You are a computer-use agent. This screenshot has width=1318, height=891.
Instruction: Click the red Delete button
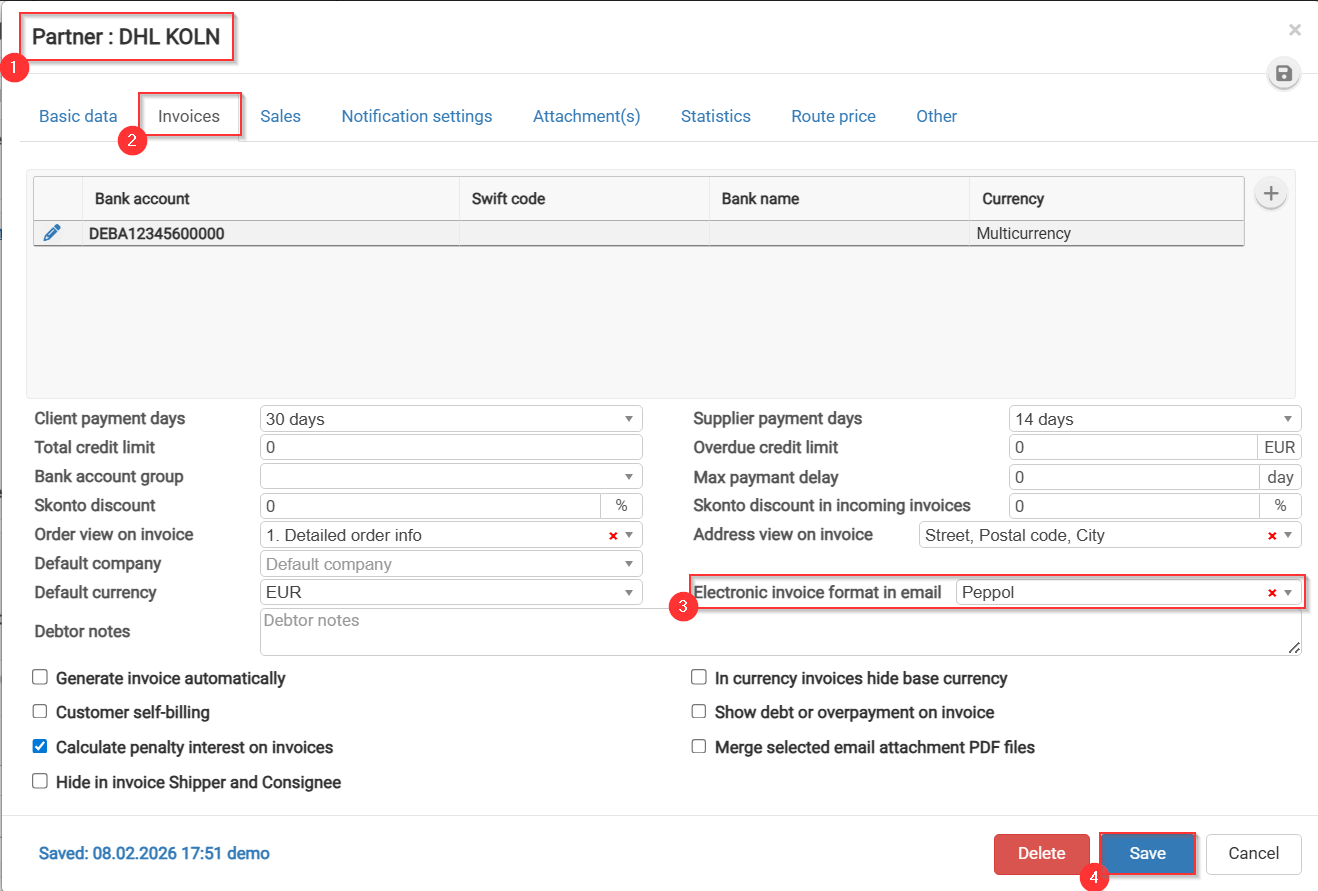point(1041,854)
